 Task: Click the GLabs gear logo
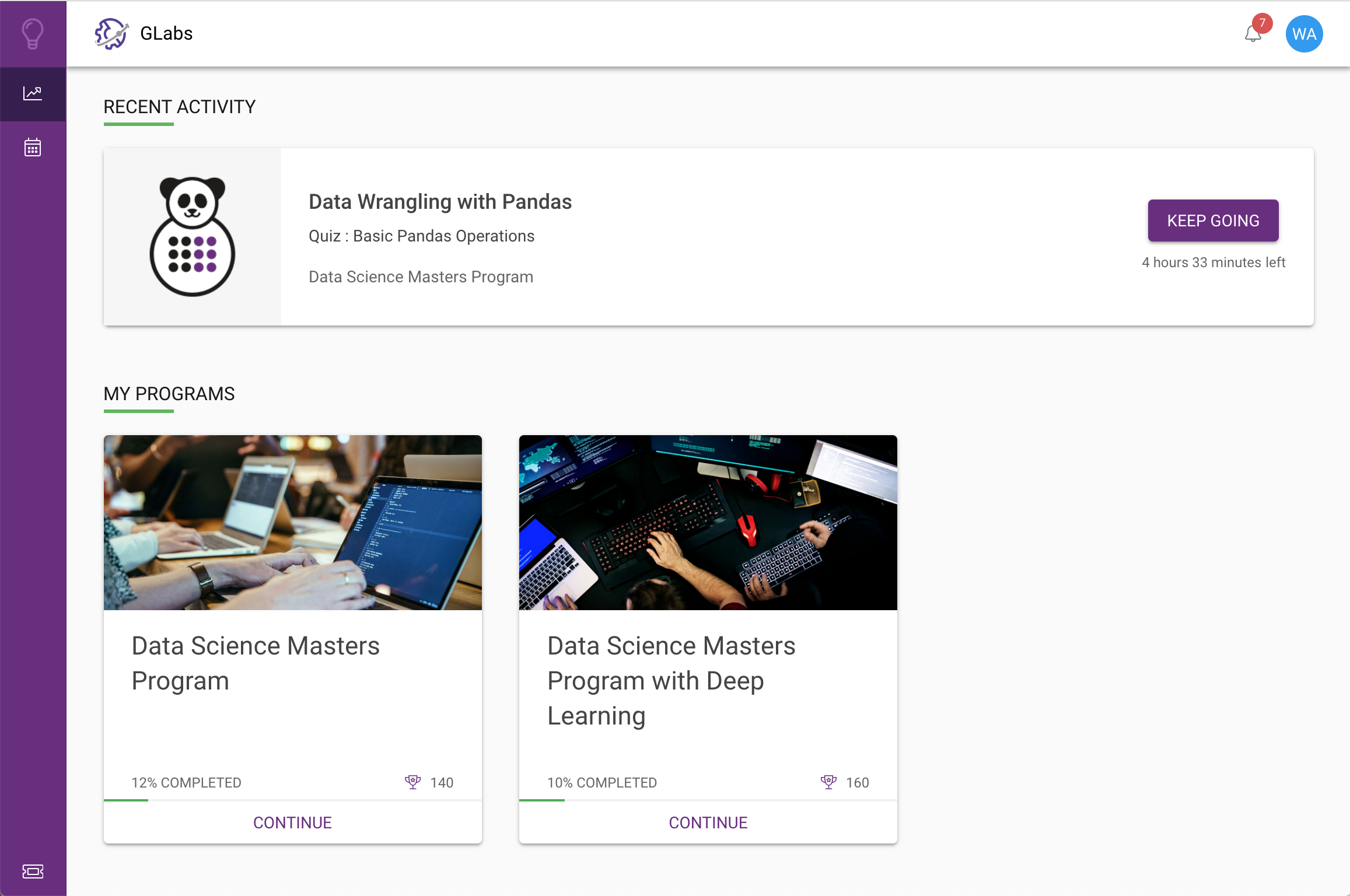(111, 34)
